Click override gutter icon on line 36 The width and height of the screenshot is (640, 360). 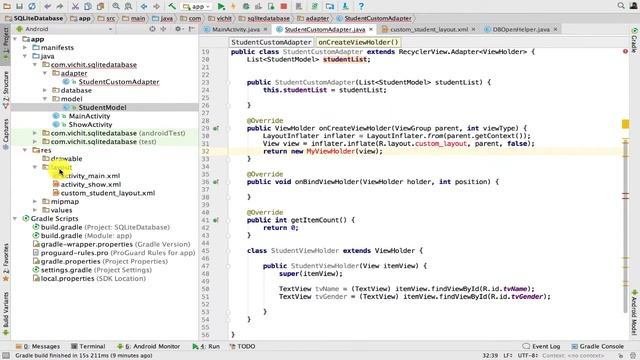point(216,182)
